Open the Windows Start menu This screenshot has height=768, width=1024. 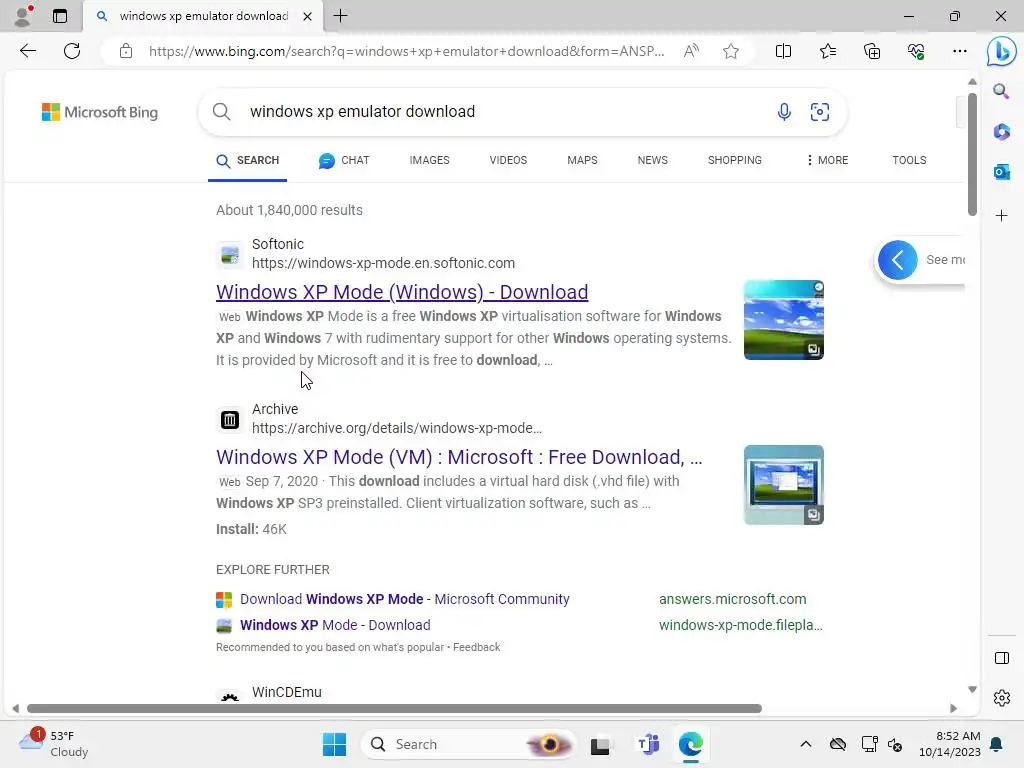[x=334, y=744]
